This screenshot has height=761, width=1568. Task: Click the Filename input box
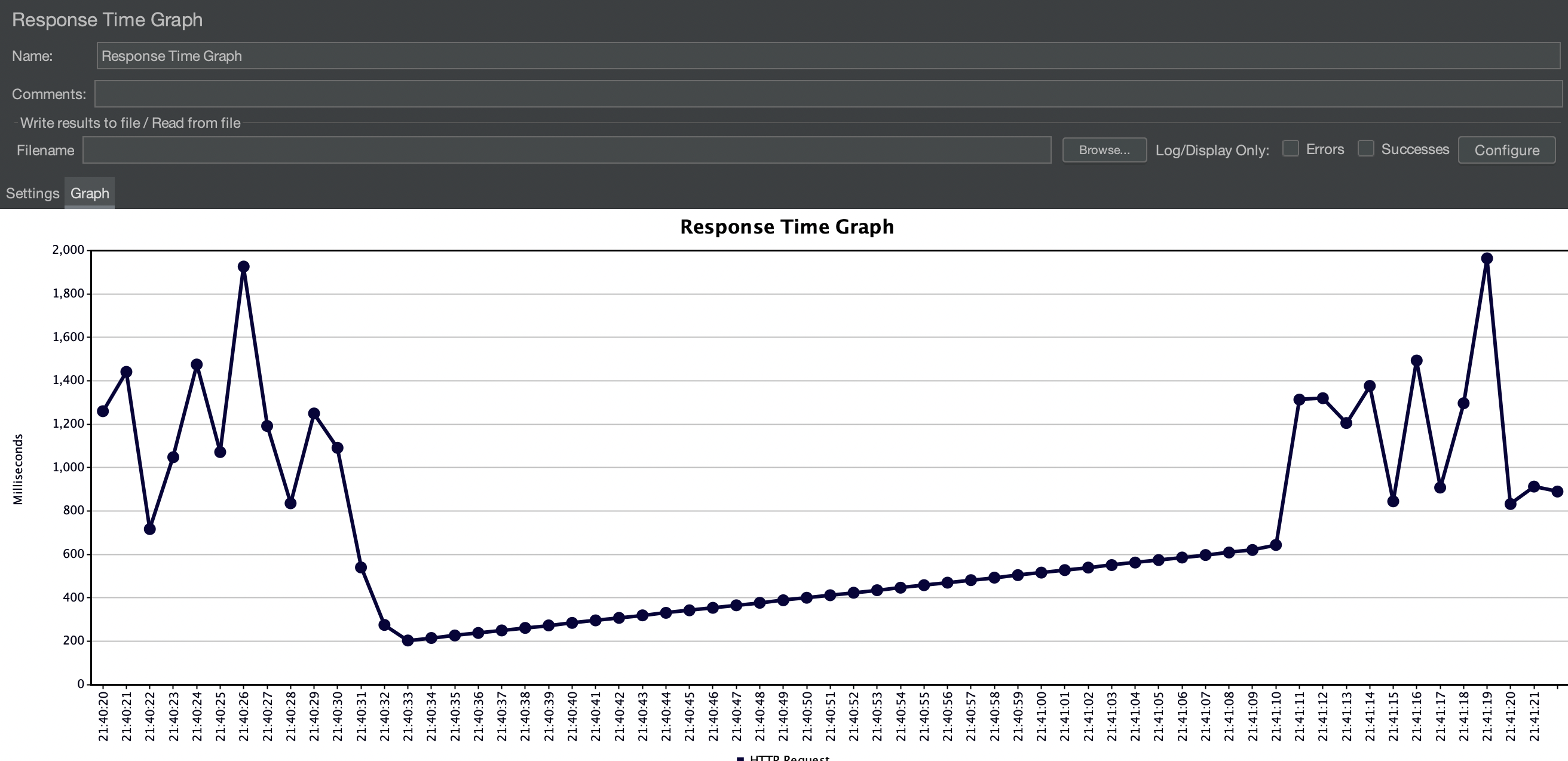click(x=566, y=151)
